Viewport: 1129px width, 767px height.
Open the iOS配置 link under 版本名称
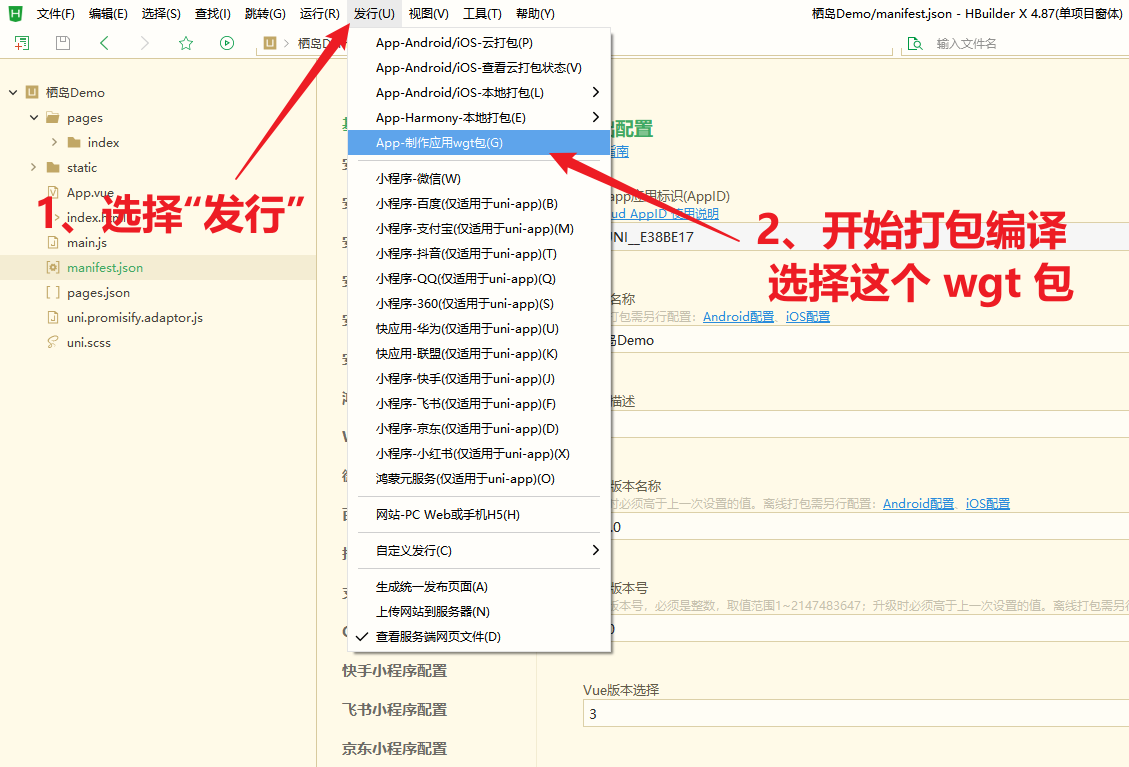pos(987,503)
